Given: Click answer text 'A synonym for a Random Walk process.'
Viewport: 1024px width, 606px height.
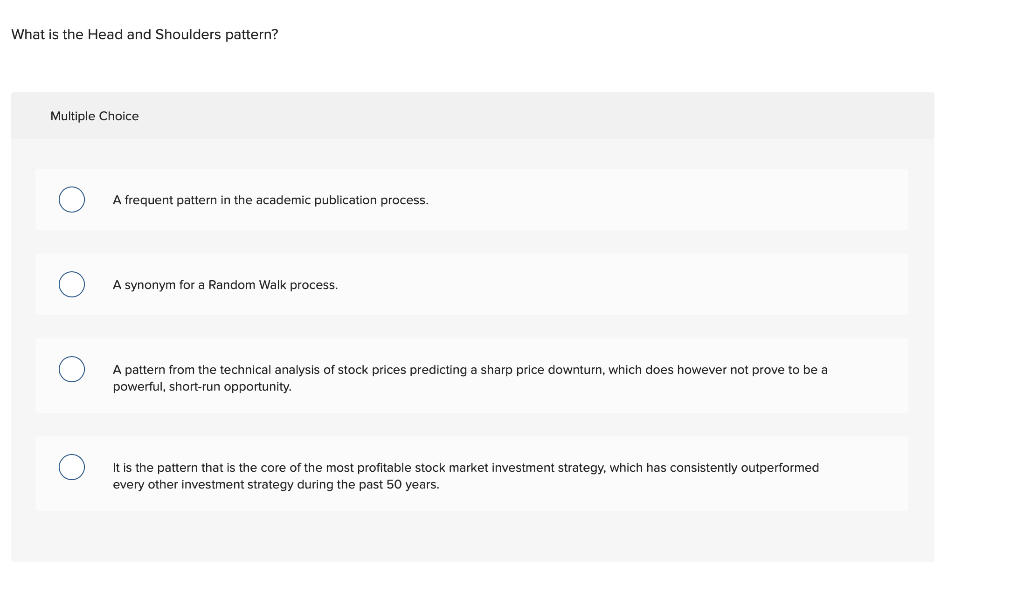Looking at the screenshot, I should click(x=225, y=285).
